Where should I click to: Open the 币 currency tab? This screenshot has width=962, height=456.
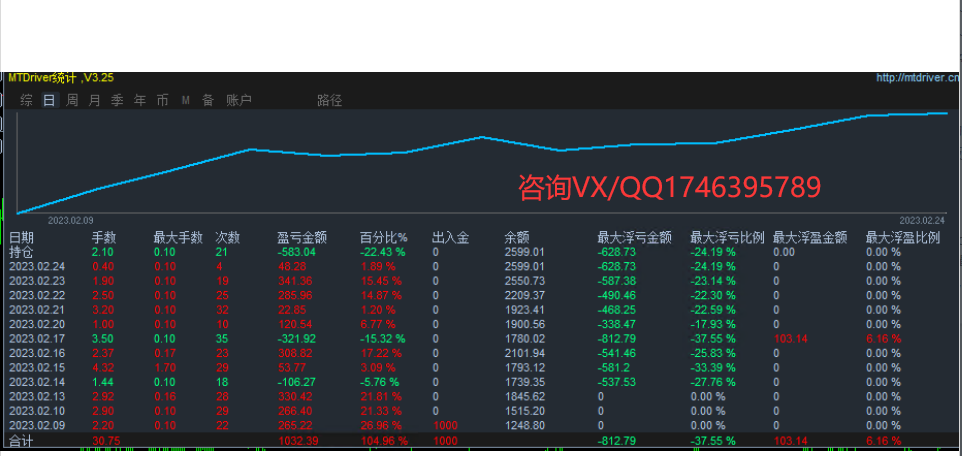pyautogui.click(x=163, y=101)
